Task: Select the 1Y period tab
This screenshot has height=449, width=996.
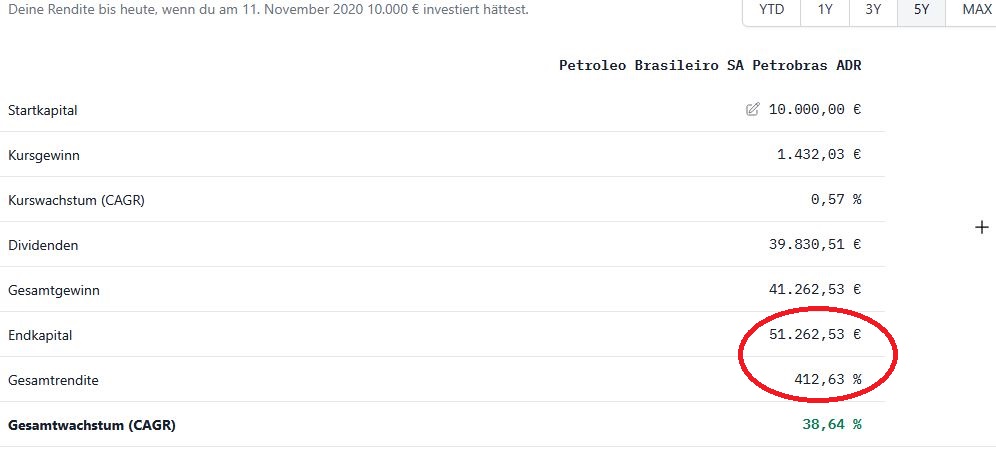Action: click(x=825, y=10)
